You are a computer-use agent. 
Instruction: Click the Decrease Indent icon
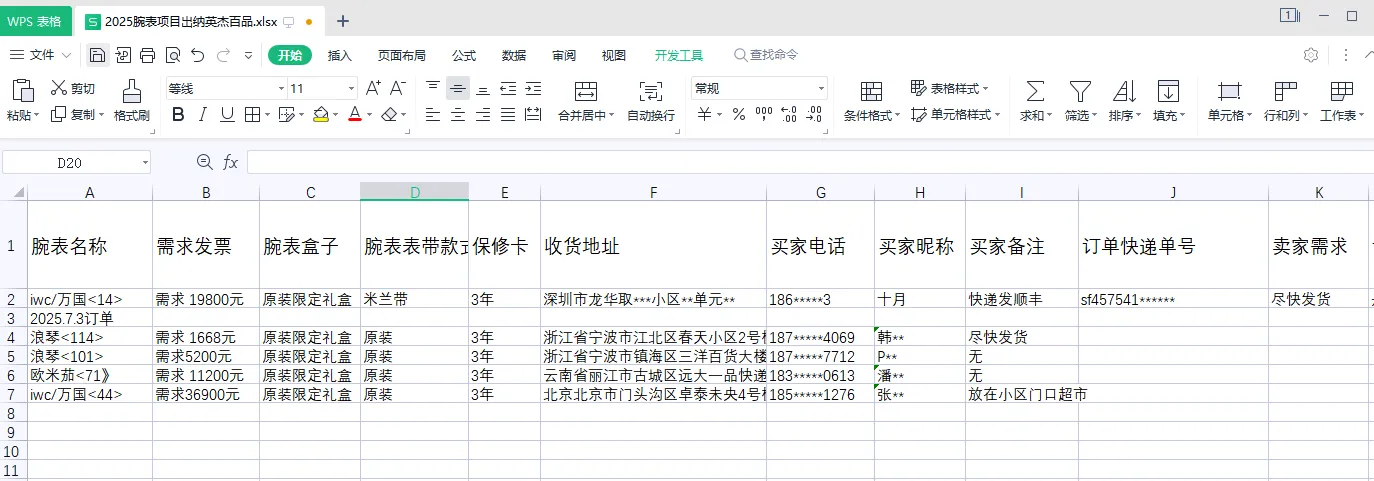pyautogui.click(x=508, y=88)
